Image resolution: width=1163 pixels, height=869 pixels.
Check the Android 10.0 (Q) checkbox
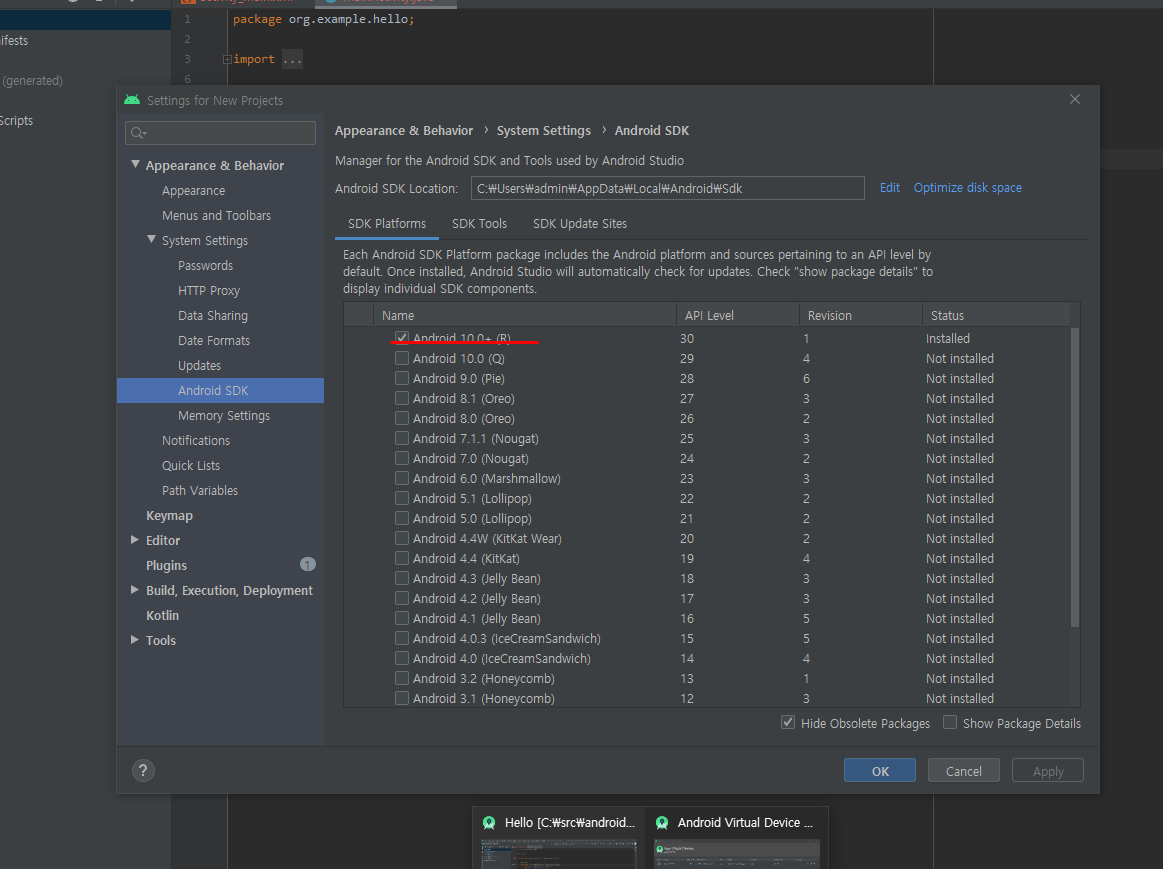(x=402, y=358)
